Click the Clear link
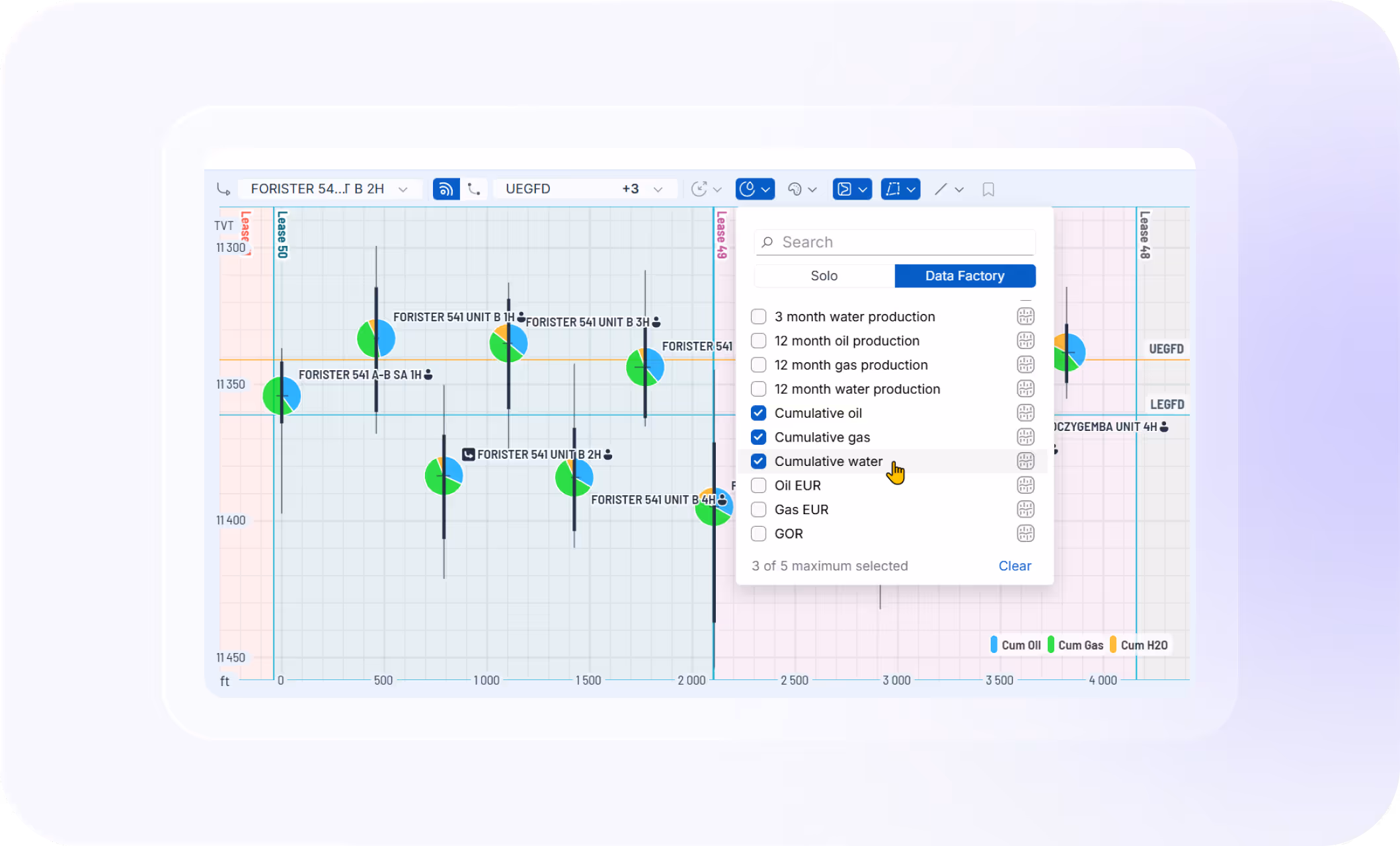This screenshot has width=1400, height=846. tap(1015, 566)
